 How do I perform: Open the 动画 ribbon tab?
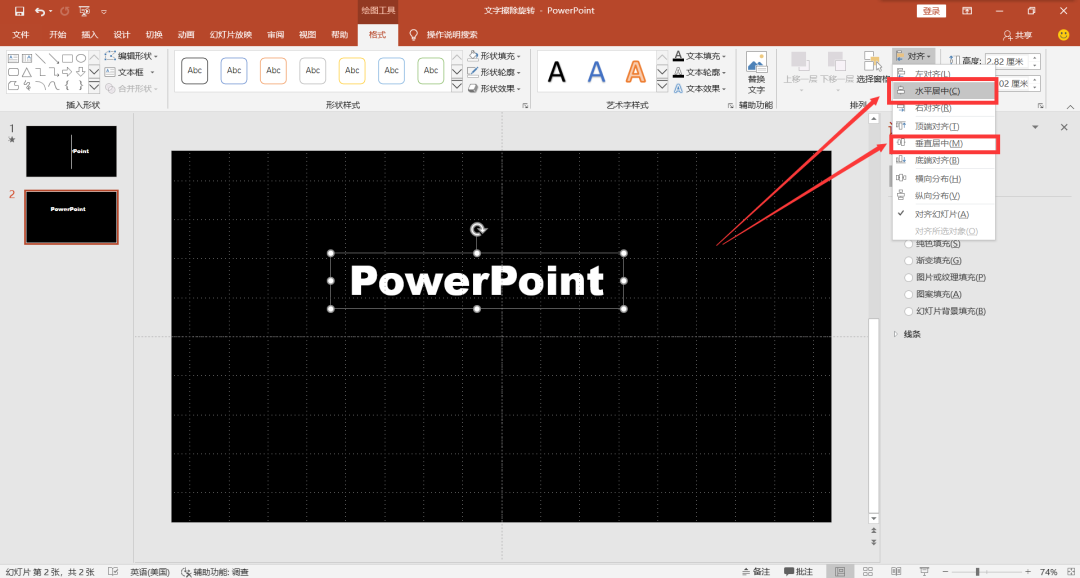click(186, 34)
